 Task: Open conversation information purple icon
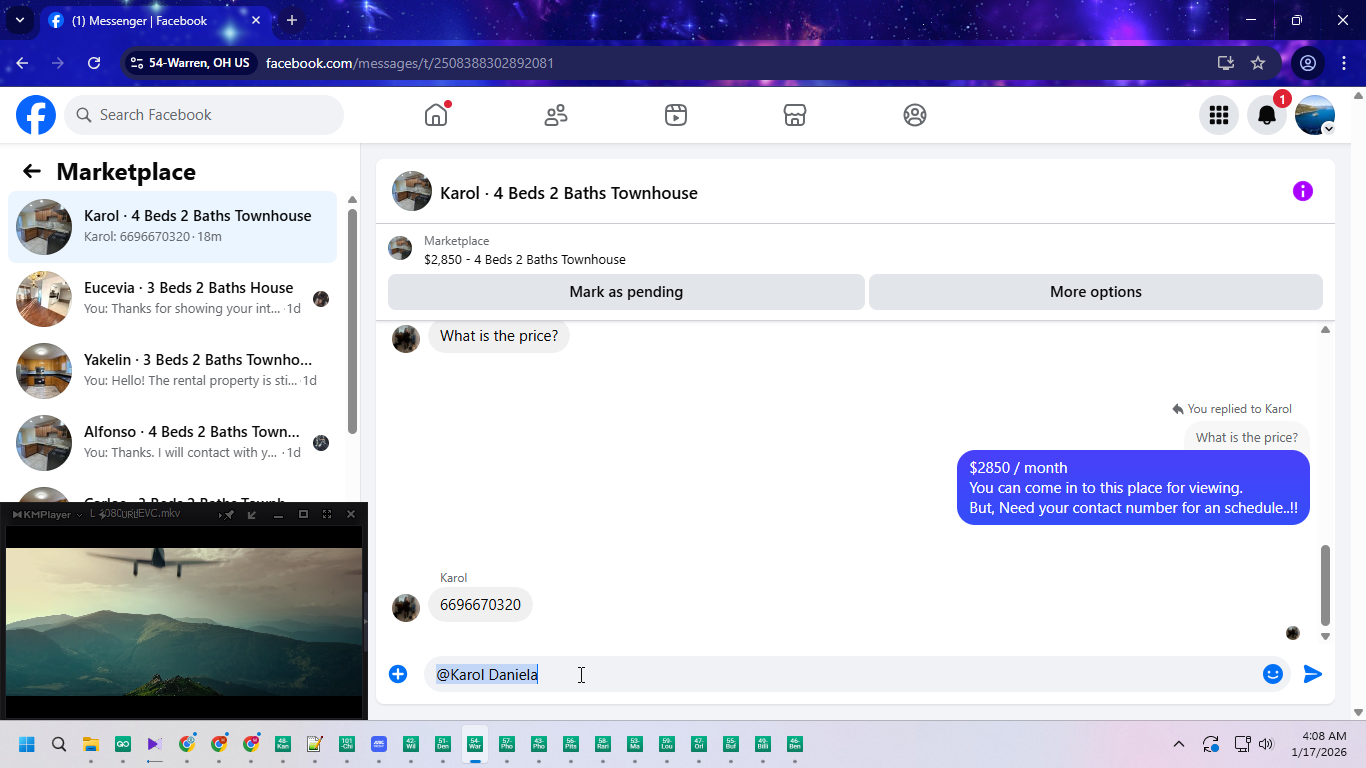(x=1303, y=191)
